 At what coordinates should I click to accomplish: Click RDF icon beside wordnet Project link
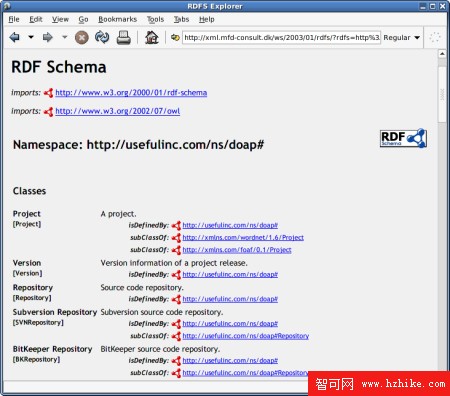point(176,238)
